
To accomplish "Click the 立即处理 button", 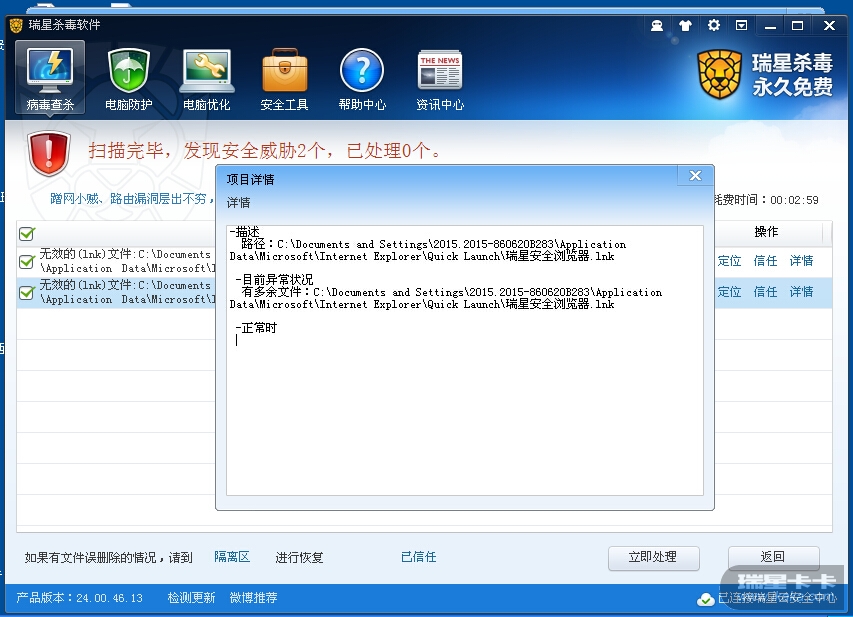I will click(653, 558).
